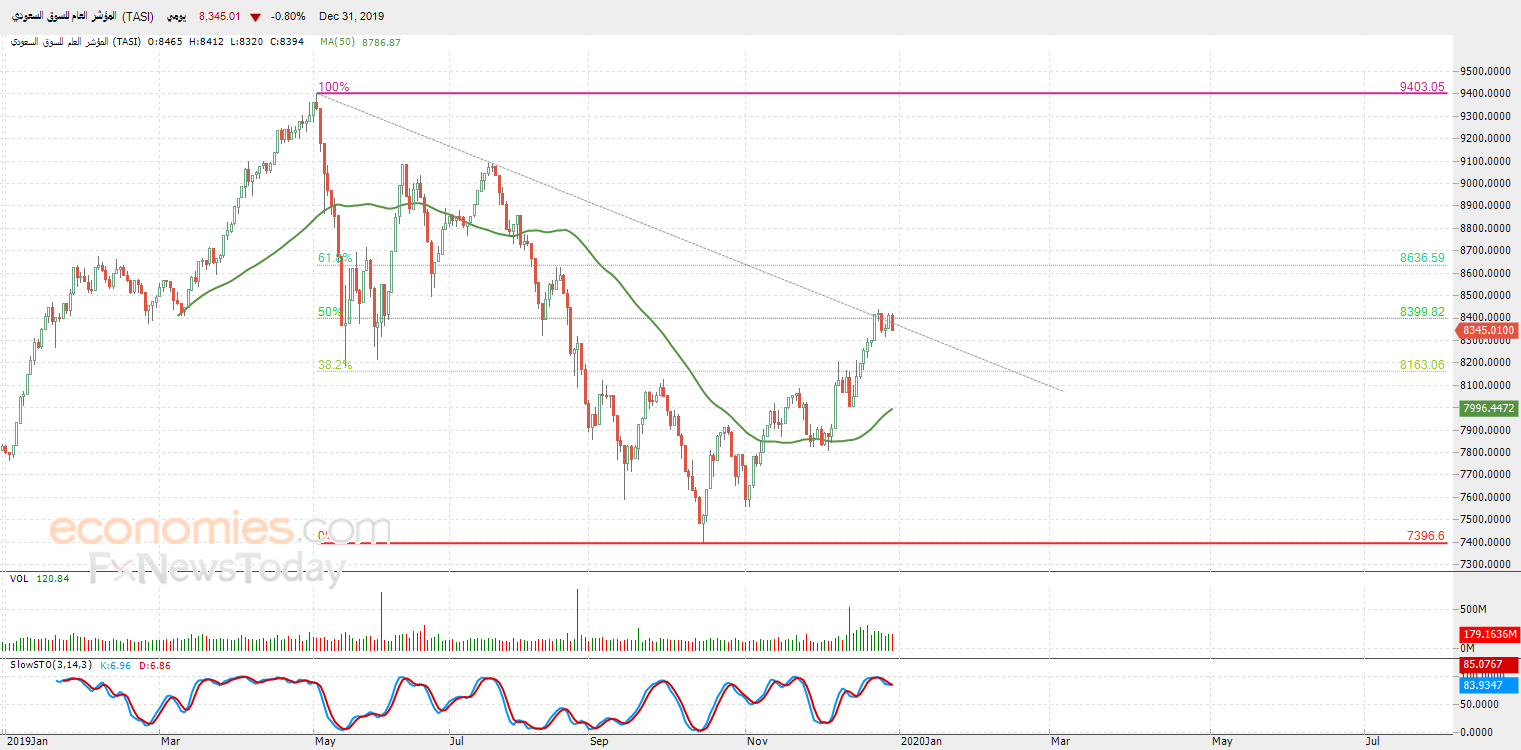Screen dimensions: 1521x750
Task: Click the 9403.05 resistance price label
Action: 1422,87
